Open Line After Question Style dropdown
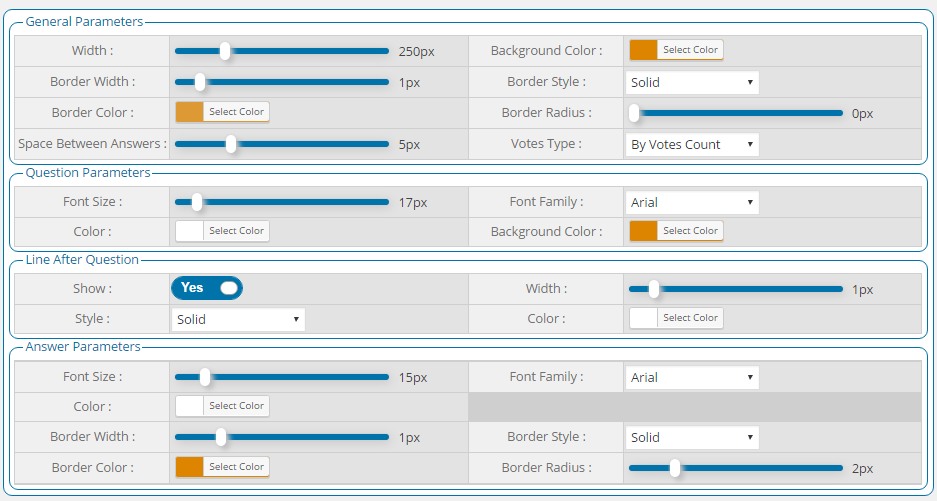The width and height of the screenshot is (937, 501). [238, 319]
